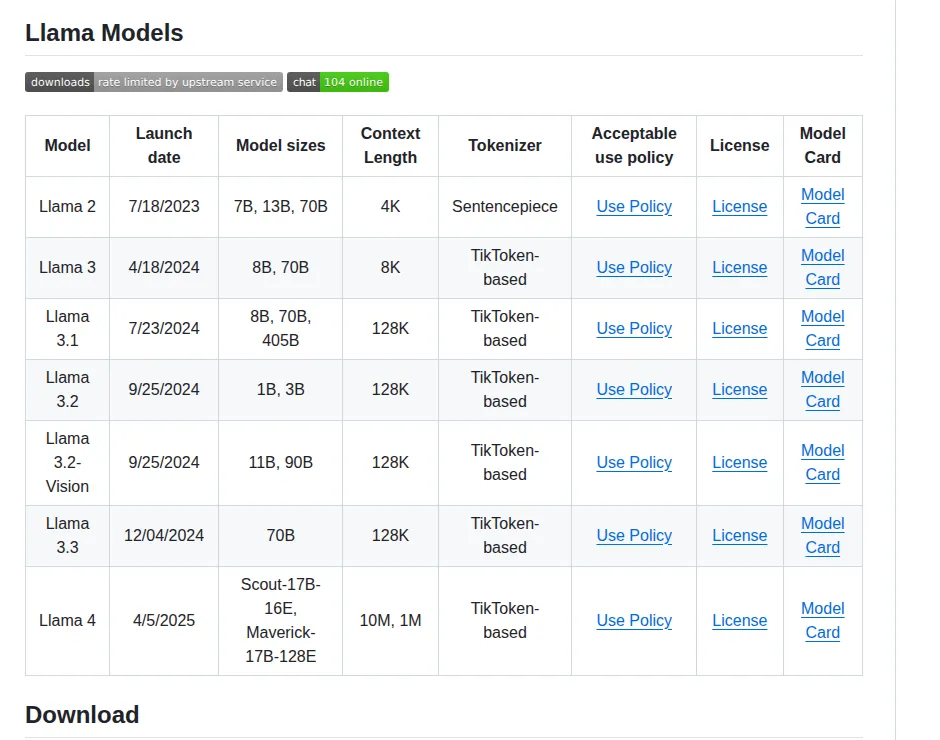The width and height of the screenshot is (940, 740).
Task: Click the downloads rate limited badge
Action: [x=153, y=82]
